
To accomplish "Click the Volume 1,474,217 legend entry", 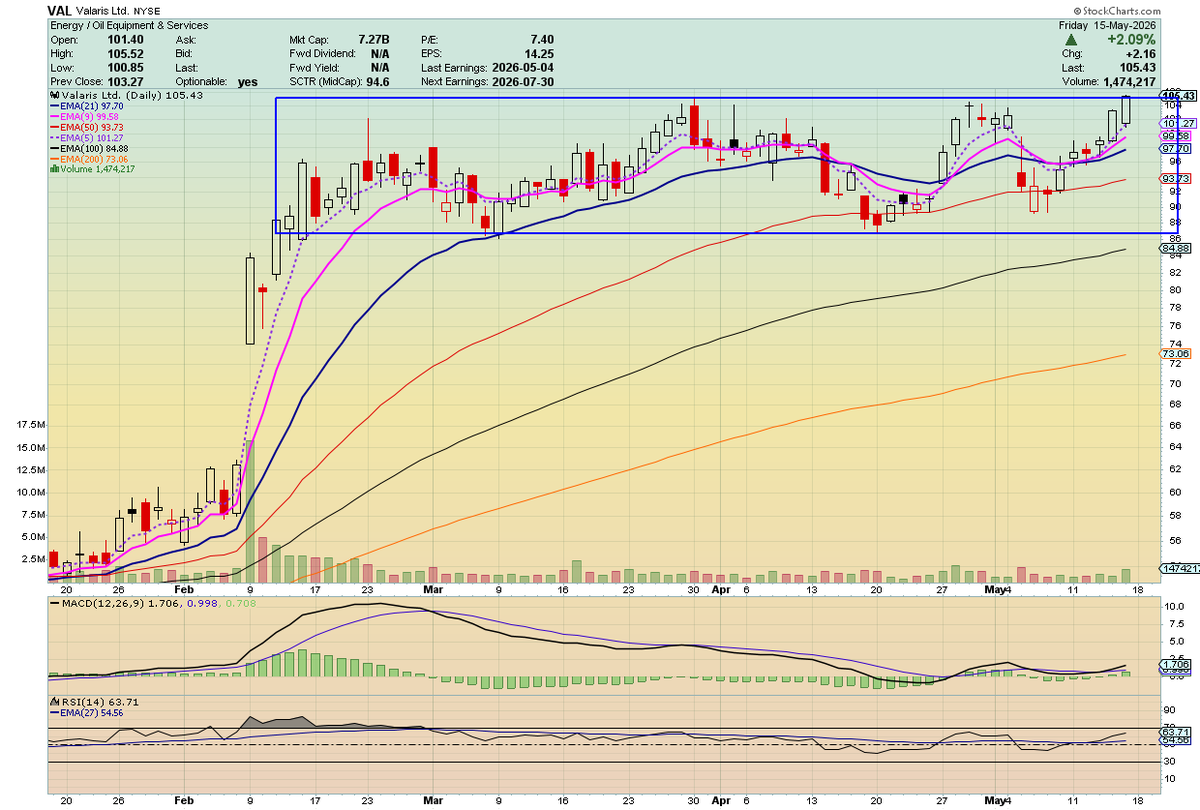I will pyautogui.click(x=92, y=169).
